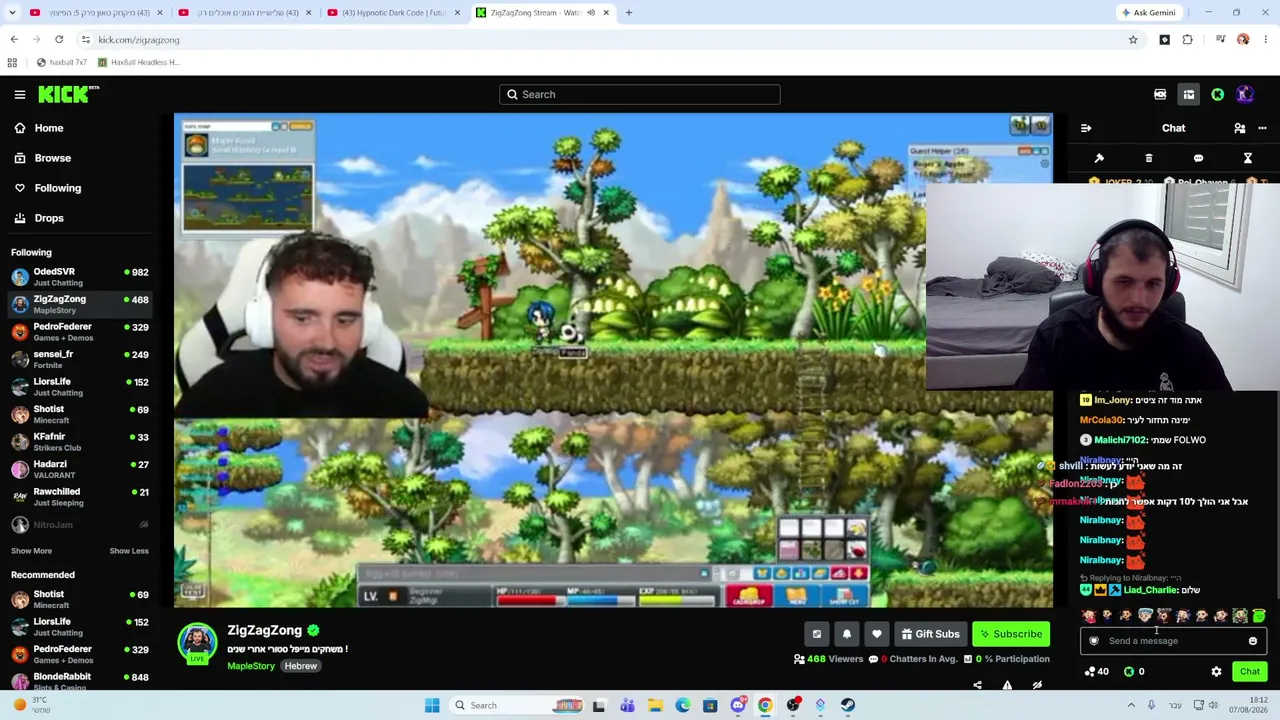Open BlondeRabbit channel in Recommended
Screen dimensions: 1280x720
click(x=80, y=681)
